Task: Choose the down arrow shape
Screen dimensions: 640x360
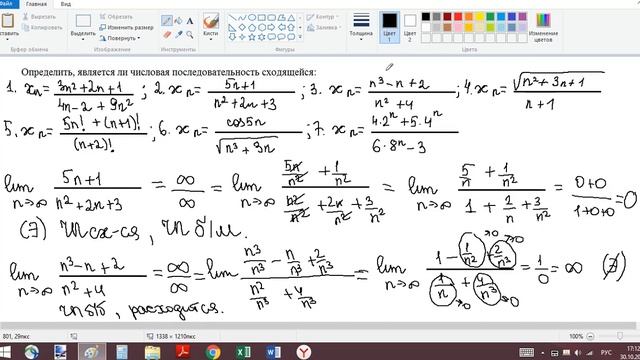Action: pos(232,37)
